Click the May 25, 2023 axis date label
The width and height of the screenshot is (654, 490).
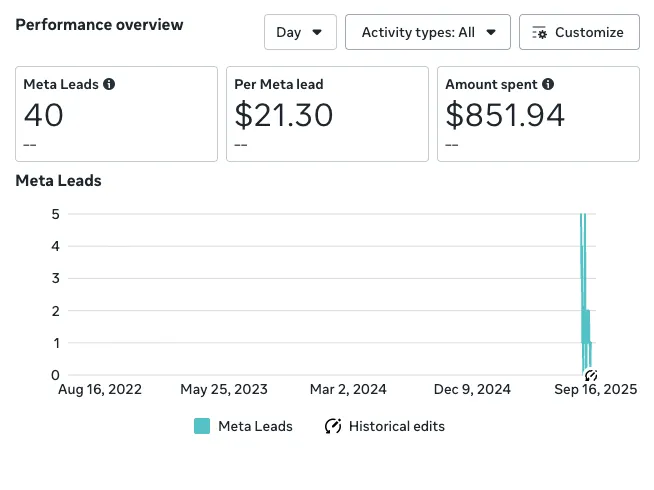[x=224, y=389]
